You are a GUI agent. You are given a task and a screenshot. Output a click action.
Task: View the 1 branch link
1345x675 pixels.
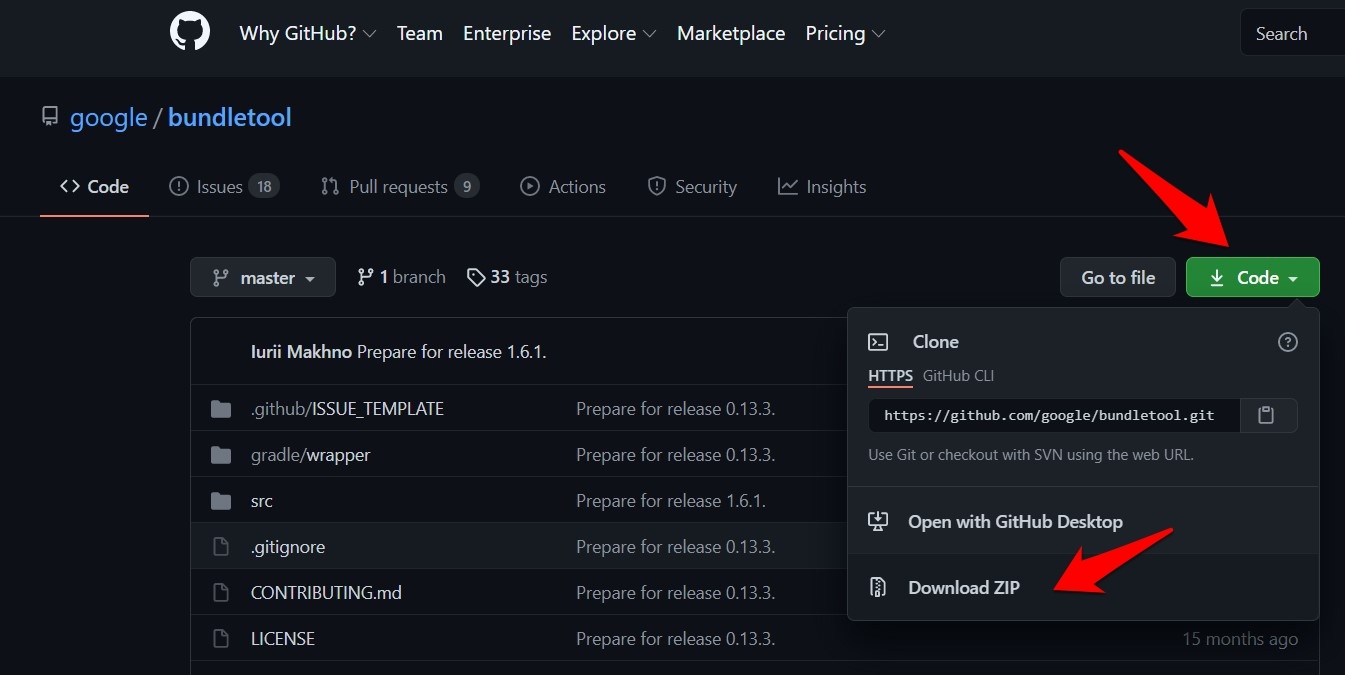tap(402, 277)
